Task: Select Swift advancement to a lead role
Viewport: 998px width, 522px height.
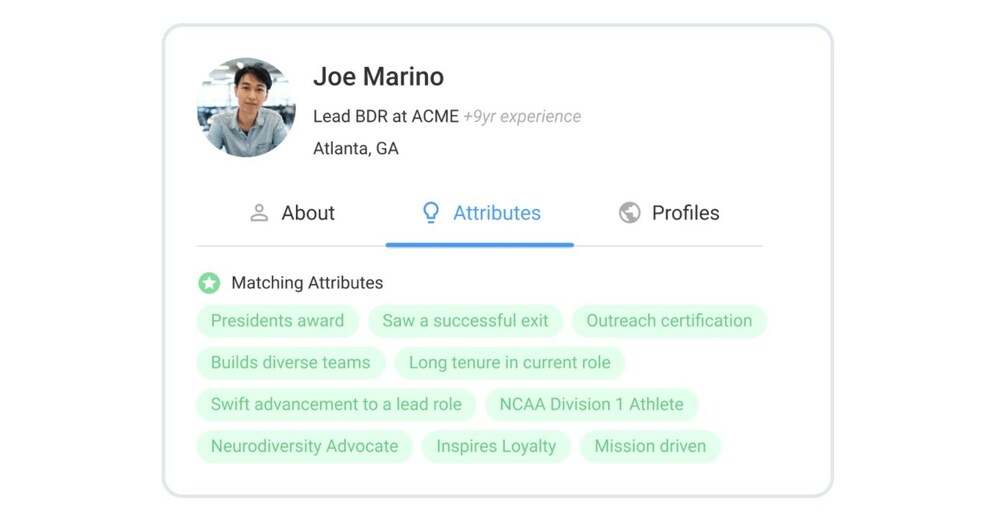Action: point(336,405)
